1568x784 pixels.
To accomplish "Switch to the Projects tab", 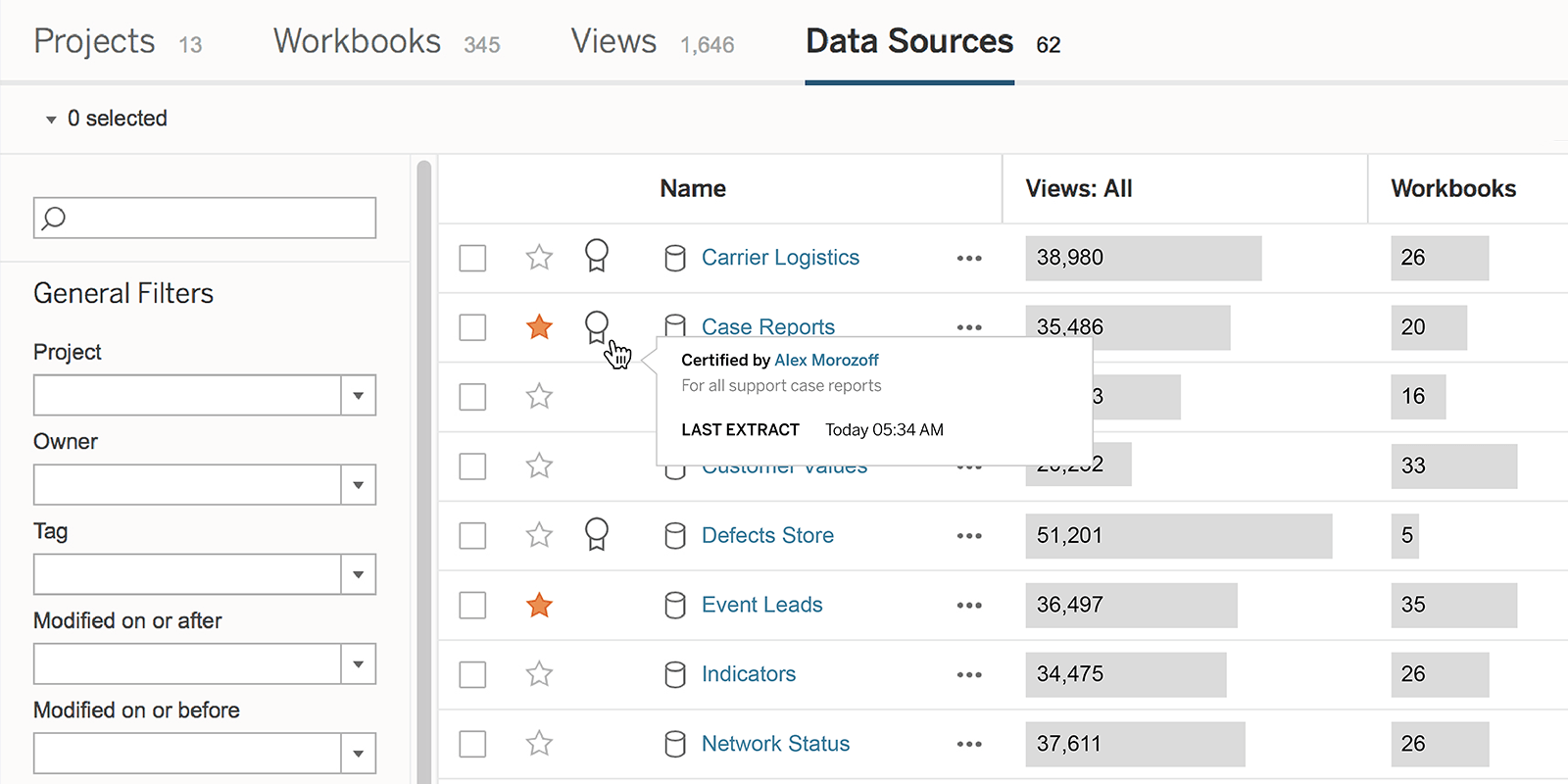I will 94,42.
